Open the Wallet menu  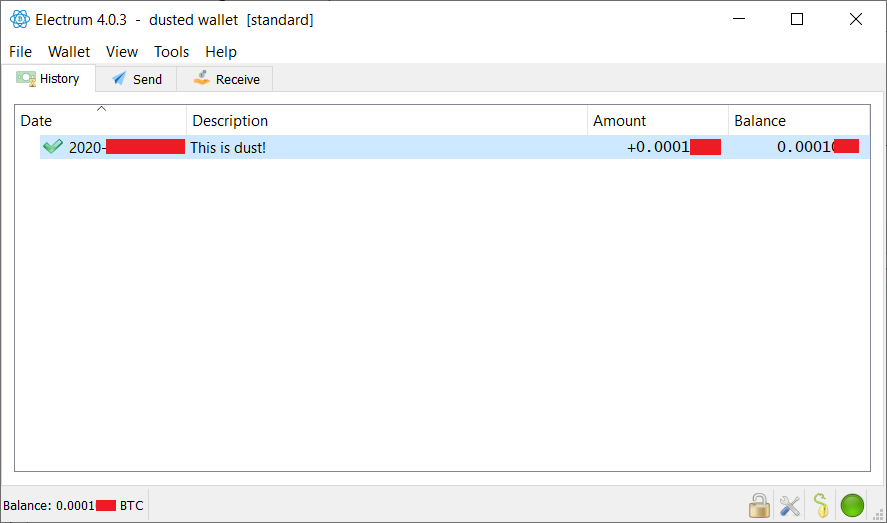(69, 52)
